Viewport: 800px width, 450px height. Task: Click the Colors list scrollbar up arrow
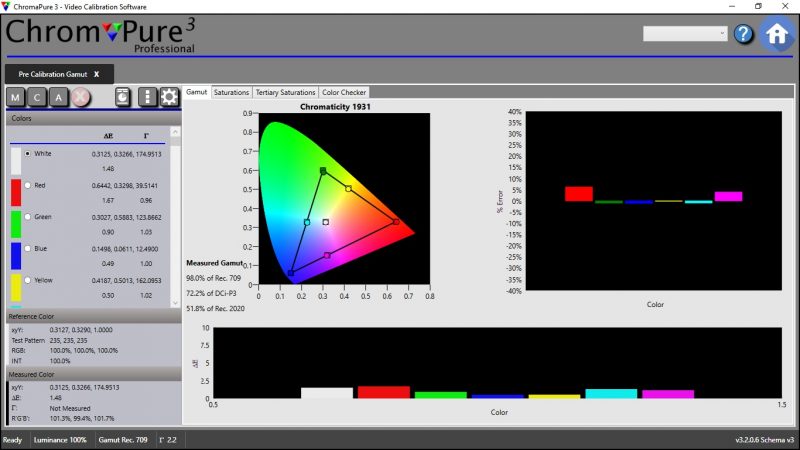(x=176, y=130)
